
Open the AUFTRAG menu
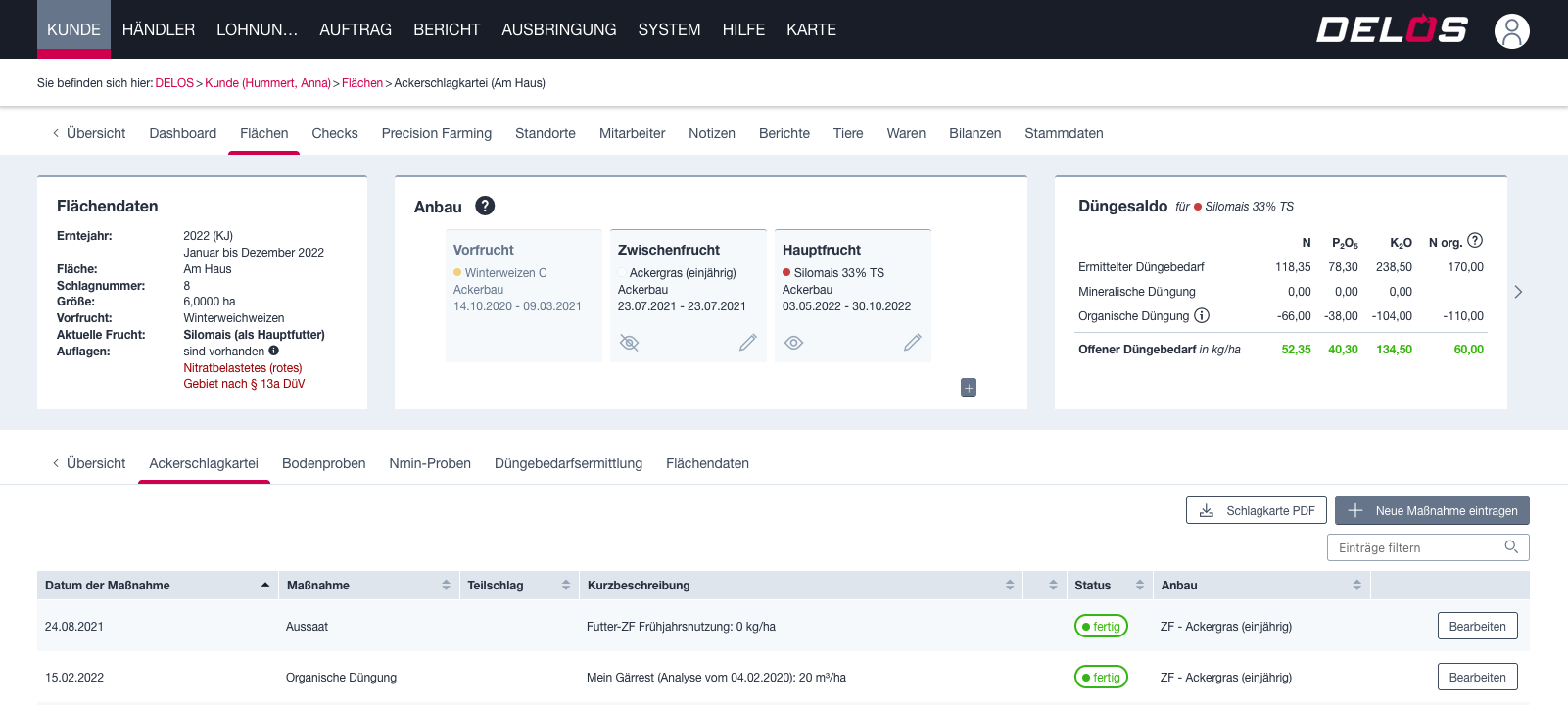(356, 29)
